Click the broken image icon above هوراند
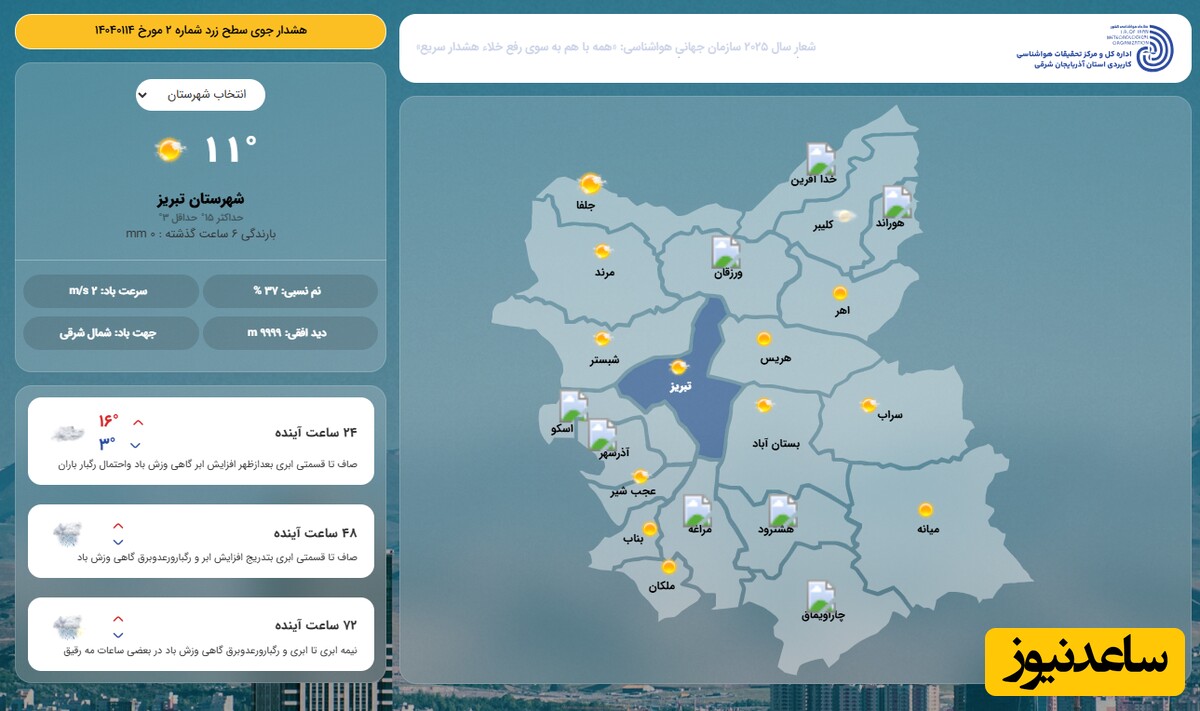 click(897, 203)
